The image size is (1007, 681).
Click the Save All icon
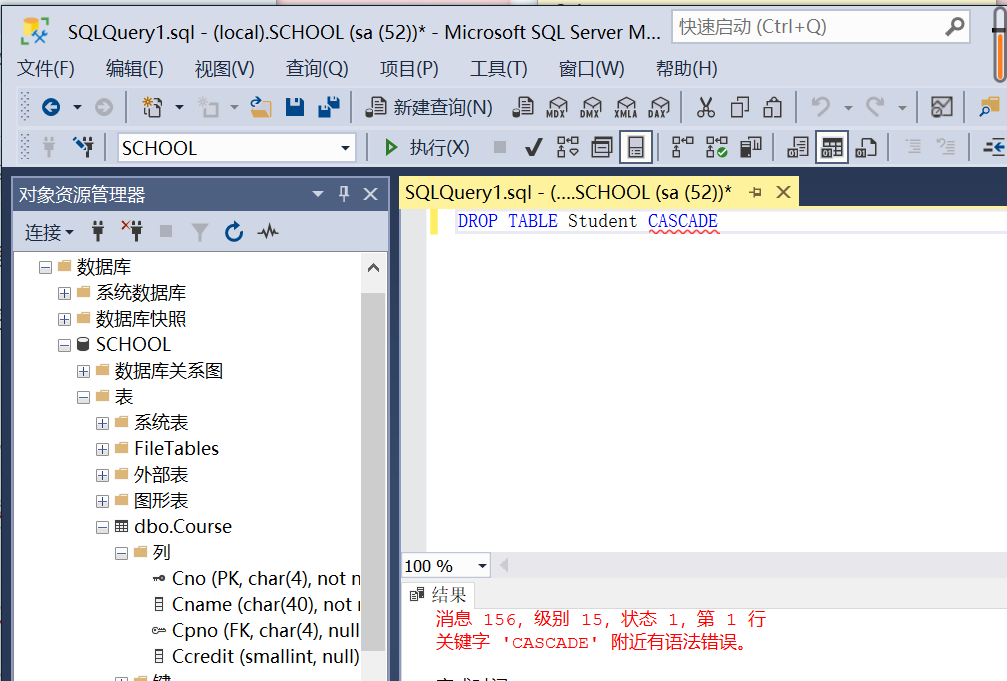tap(329, 107)
